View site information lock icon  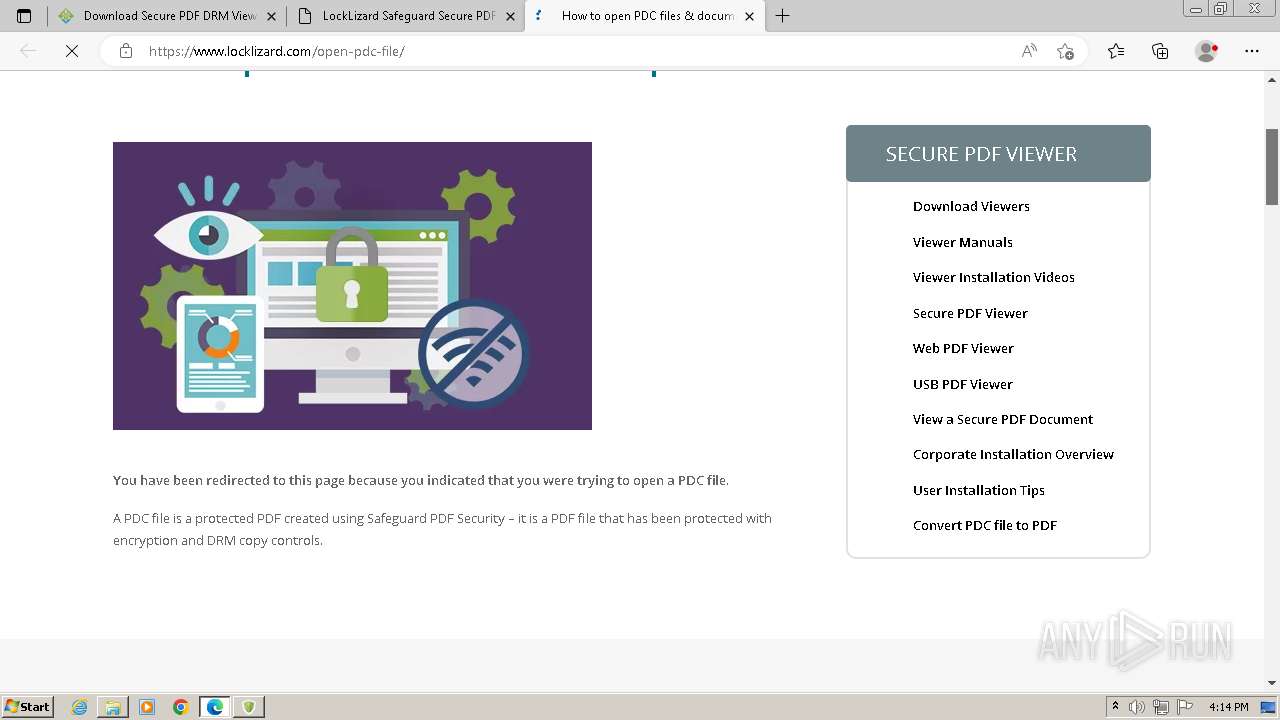[126, 51]
